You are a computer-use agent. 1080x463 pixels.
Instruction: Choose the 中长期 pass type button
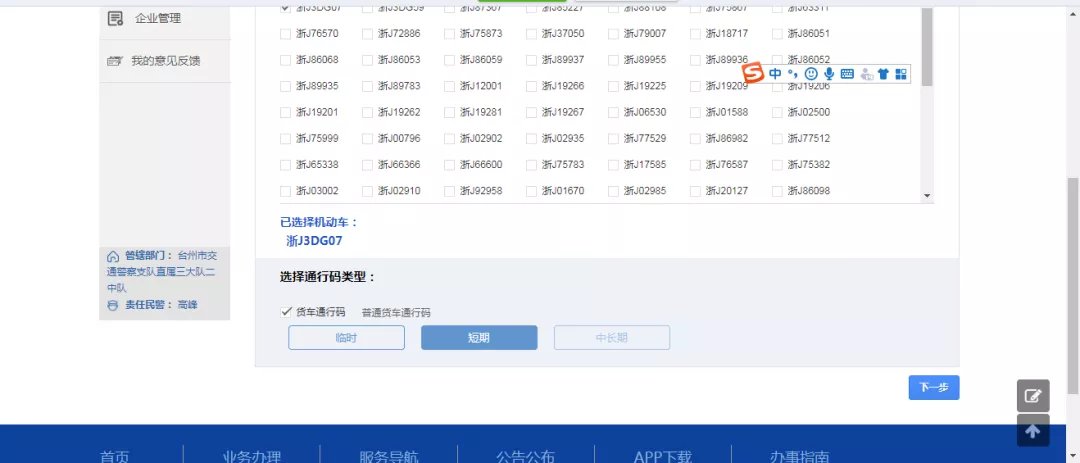pos(612,338)
